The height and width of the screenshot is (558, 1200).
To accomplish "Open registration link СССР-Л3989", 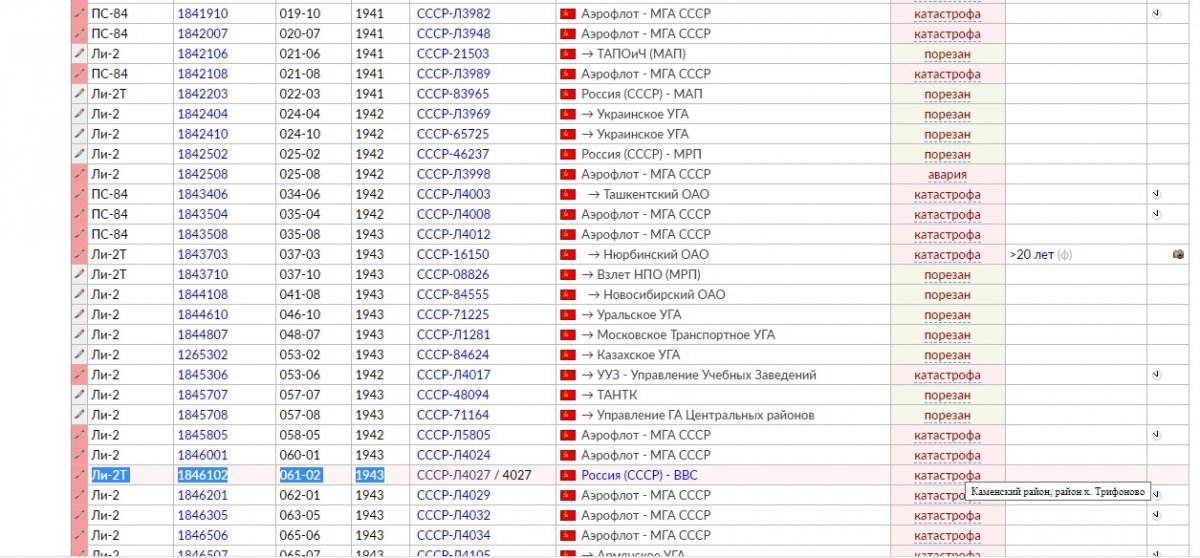I will click(x=454, y=74).
